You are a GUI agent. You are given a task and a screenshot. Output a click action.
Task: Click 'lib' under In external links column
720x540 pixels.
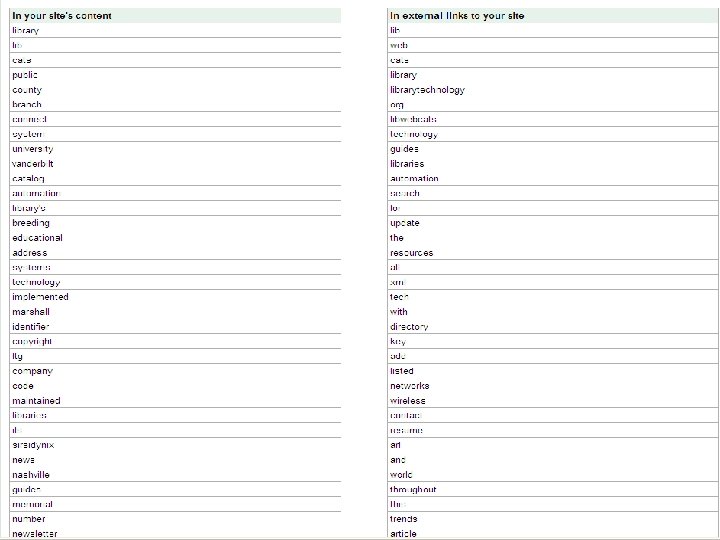pyautogui.click(x=395, y=30)
